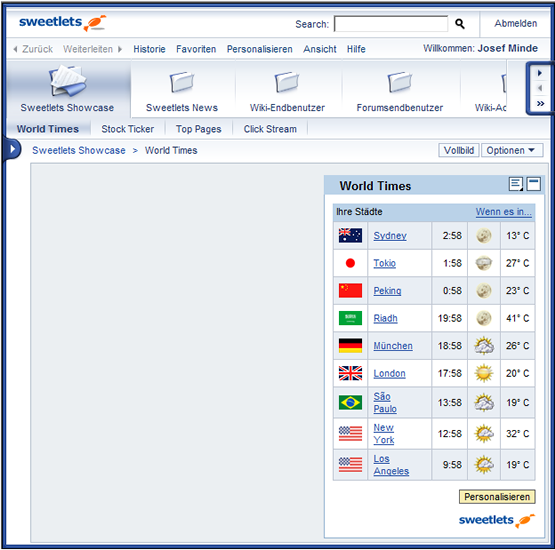Open the Favoriten menu
555x550 pixels.
pos(196,49)
